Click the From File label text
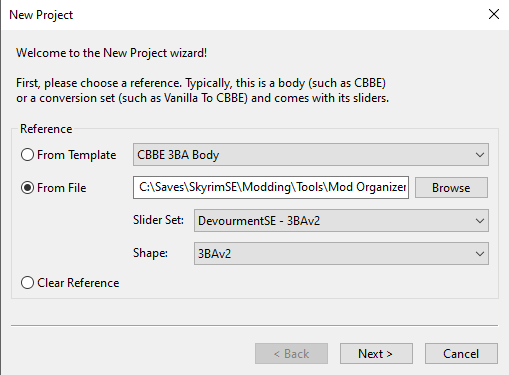Image resolution: width=509 pixels, height=375 pixels. tap(62, 188)
